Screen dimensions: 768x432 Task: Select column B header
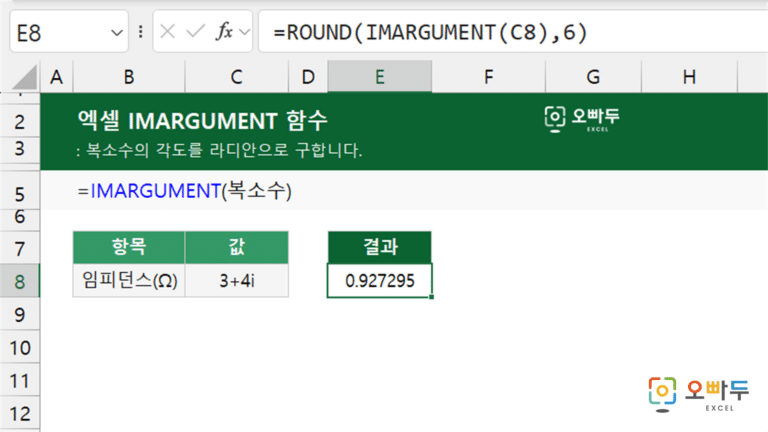click(x=129, y=77)
